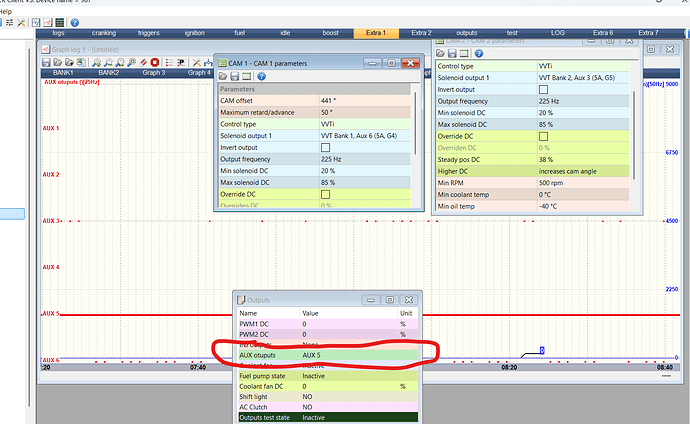The image size is (690, 424).
Task: Select the PWM1 DC row in Outputs
Action: pos(328,324)
